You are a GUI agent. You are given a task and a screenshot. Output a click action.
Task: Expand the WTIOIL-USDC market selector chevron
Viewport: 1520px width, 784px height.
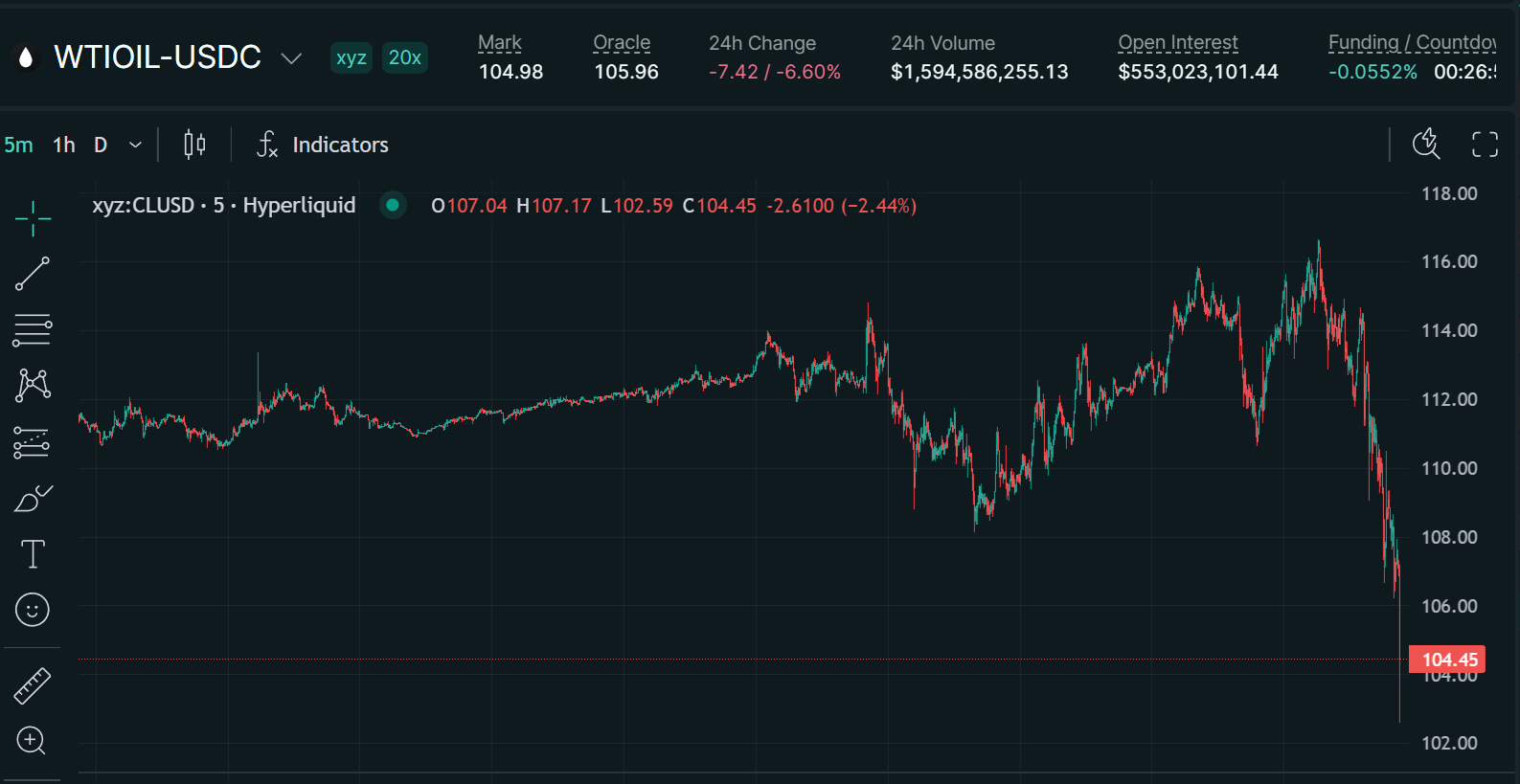point(291,58)
